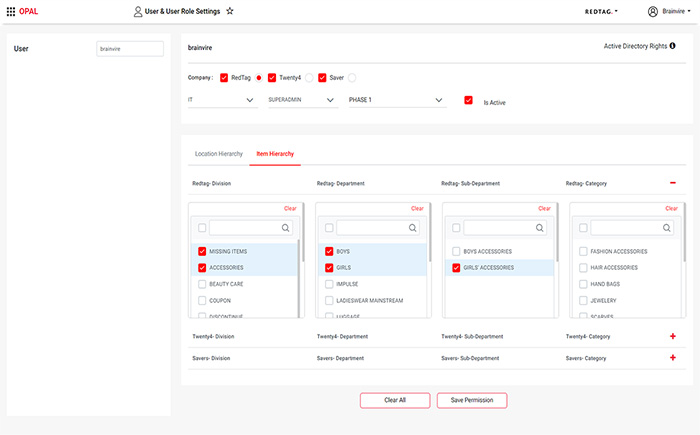Click the Save Permission button
The width and height of the screenshot is (700, 435).
coord(472,400)
